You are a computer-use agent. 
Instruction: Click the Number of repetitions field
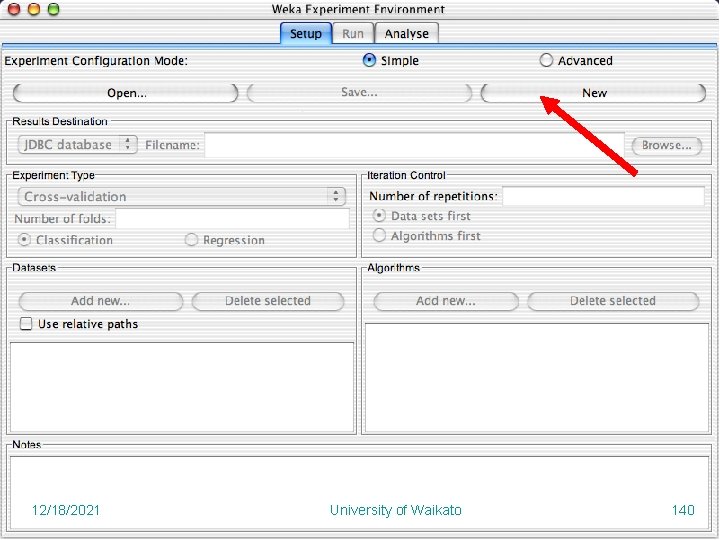(603, 196)
